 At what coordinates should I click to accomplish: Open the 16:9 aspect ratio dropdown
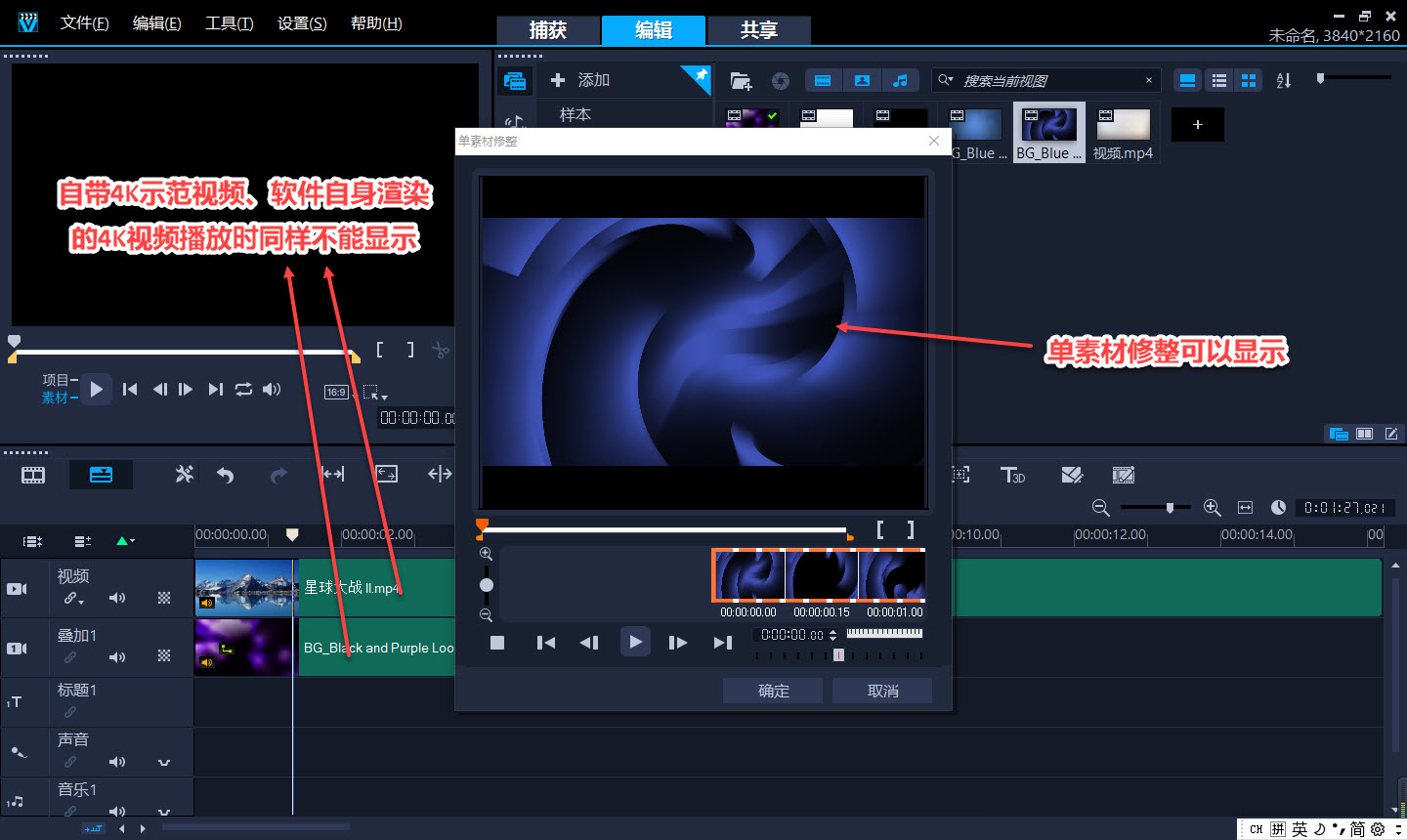[x=336, y=392]
